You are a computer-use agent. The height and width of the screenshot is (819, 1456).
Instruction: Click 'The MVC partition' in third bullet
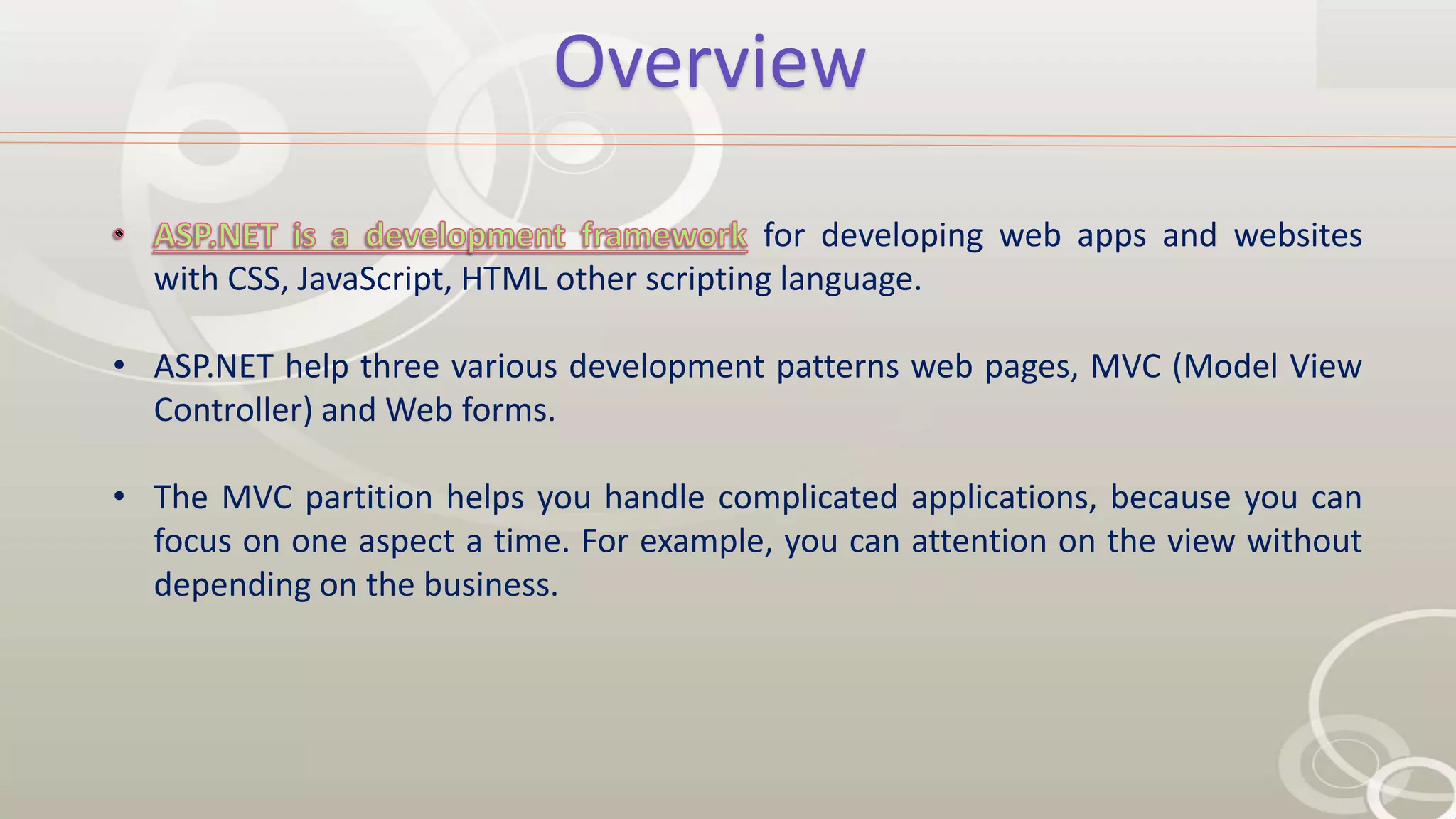293,497
